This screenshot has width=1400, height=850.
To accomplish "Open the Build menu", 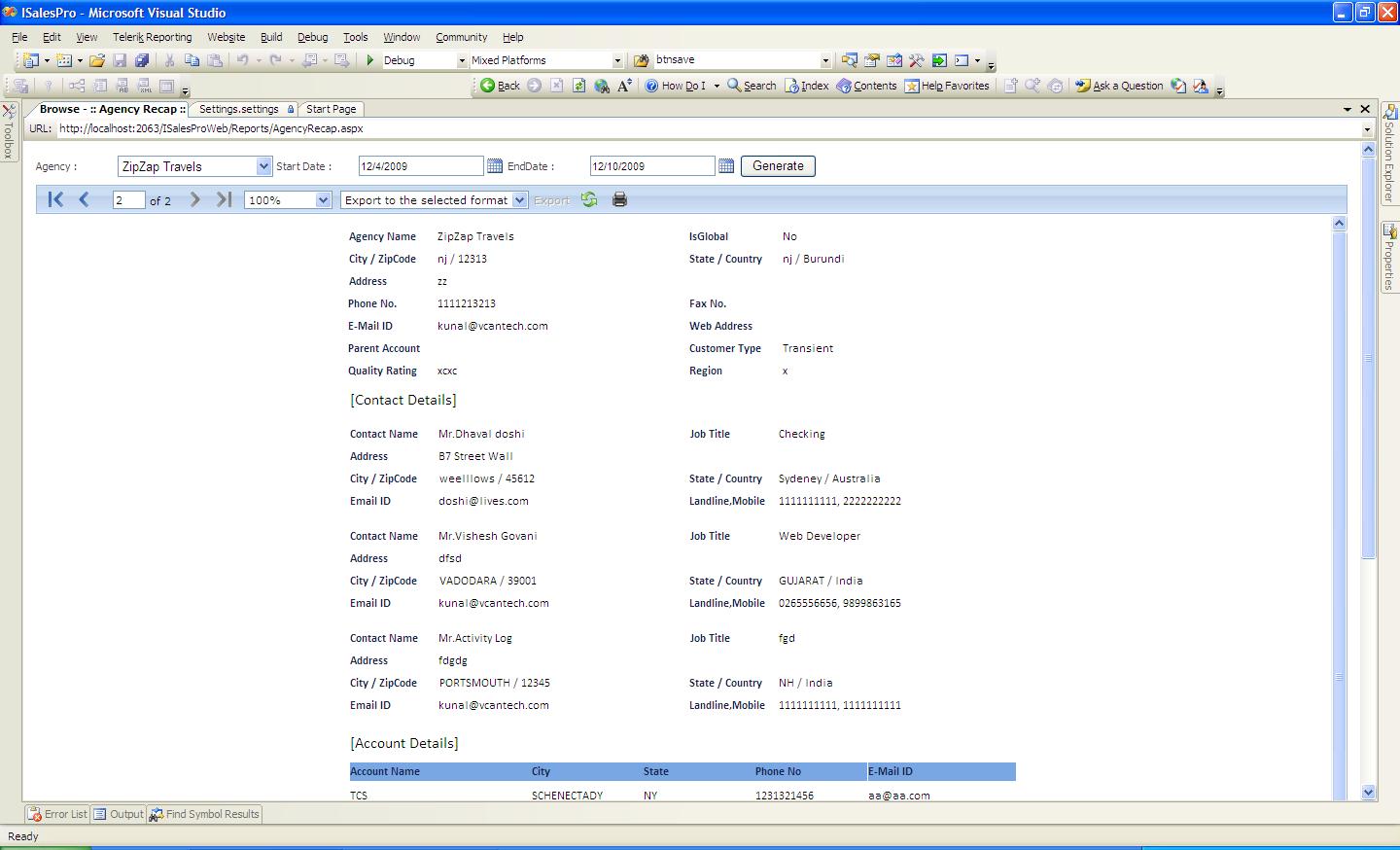I will [271, 37].
